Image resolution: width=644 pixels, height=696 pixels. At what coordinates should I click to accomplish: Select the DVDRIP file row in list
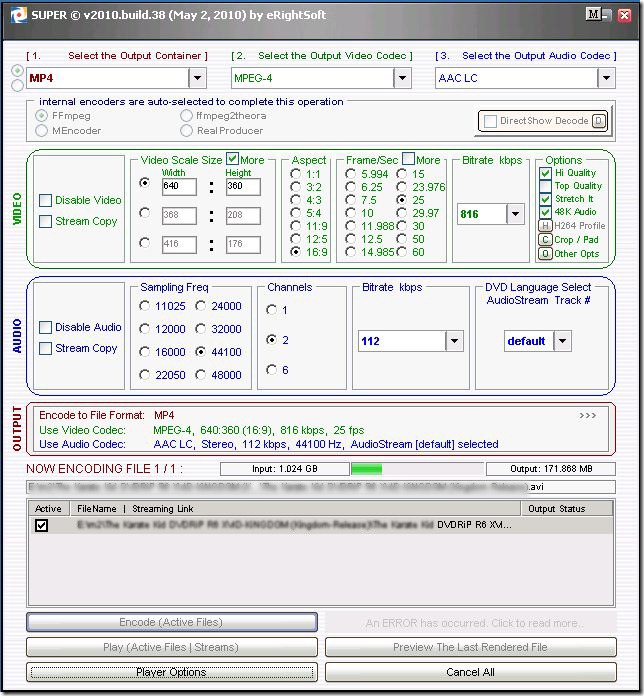(320, 525)
